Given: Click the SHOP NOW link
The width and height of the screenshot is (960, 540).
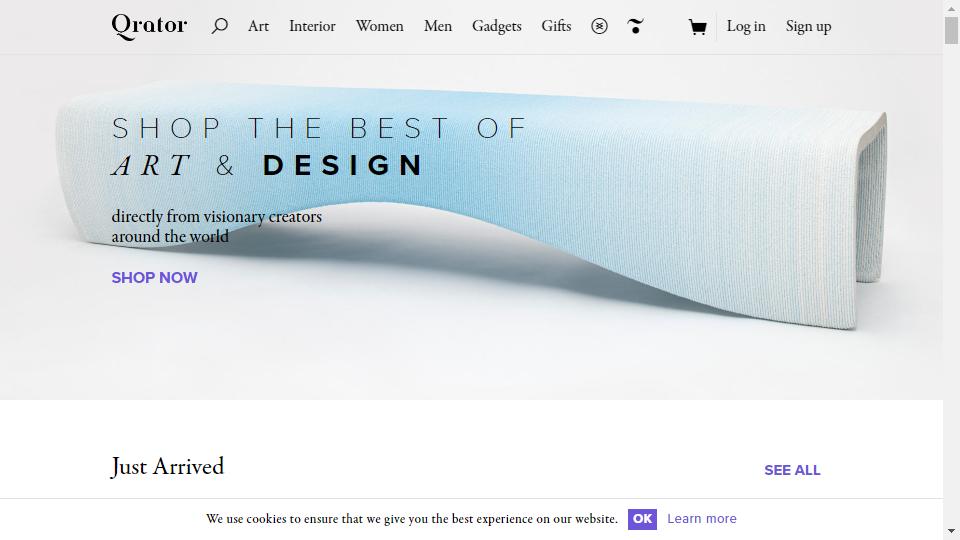Looking at the screenshot, I should coord(154,277).
